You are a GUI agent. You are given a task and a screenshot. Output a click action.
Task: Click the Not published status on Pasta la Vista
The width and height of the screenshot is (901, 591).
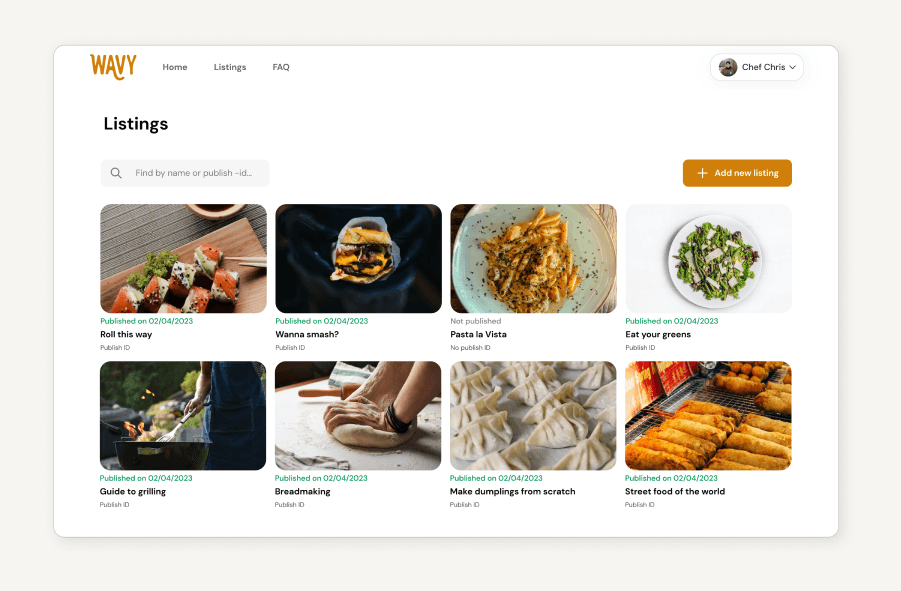tap(476, 321)
